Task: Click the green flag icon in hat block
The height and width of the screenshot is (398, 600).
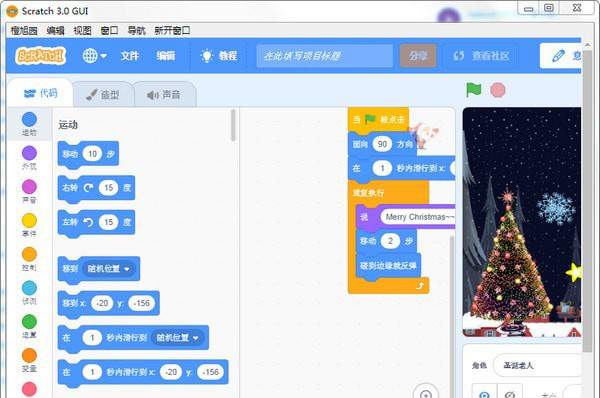Action: pyautogui.click(x=370, y=119)
